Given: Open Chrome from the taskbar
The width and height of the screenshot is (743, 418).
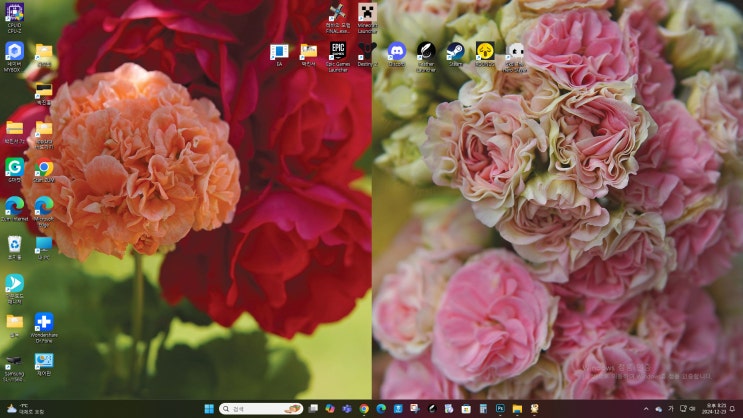Looking at the screenshot, I should [364, 409].
